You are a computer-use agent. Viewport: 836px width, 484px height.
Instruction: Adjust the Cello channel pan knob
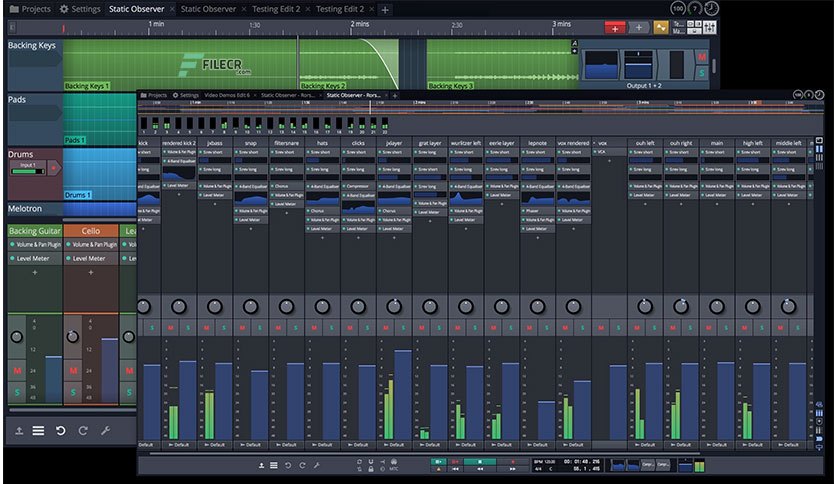73,336
